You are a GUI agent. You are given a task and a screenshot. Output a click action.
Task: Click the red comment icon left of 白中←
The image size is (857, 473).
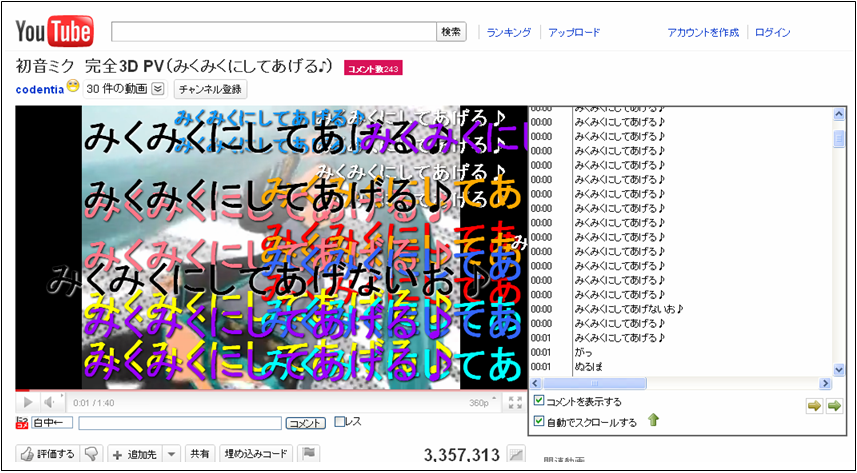(x=22, y=423)
